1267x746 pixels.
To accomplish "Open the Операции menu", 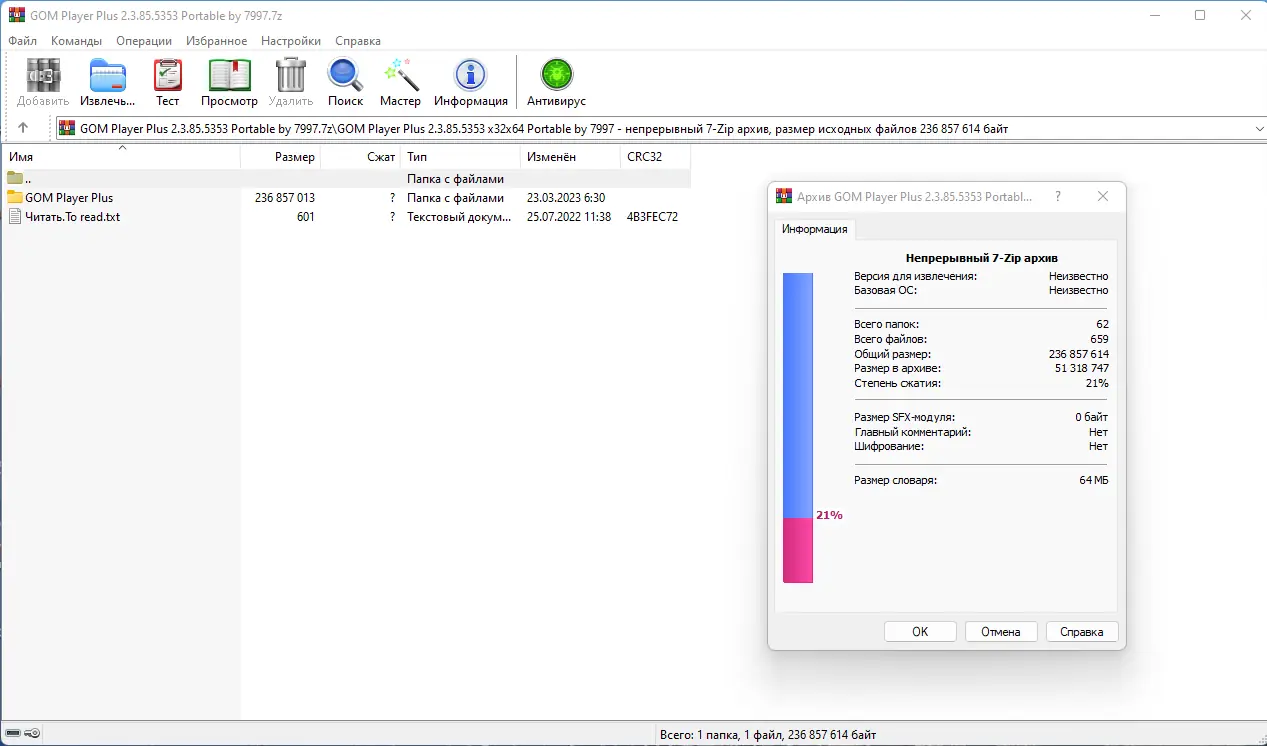I will (x=144, y=41).
